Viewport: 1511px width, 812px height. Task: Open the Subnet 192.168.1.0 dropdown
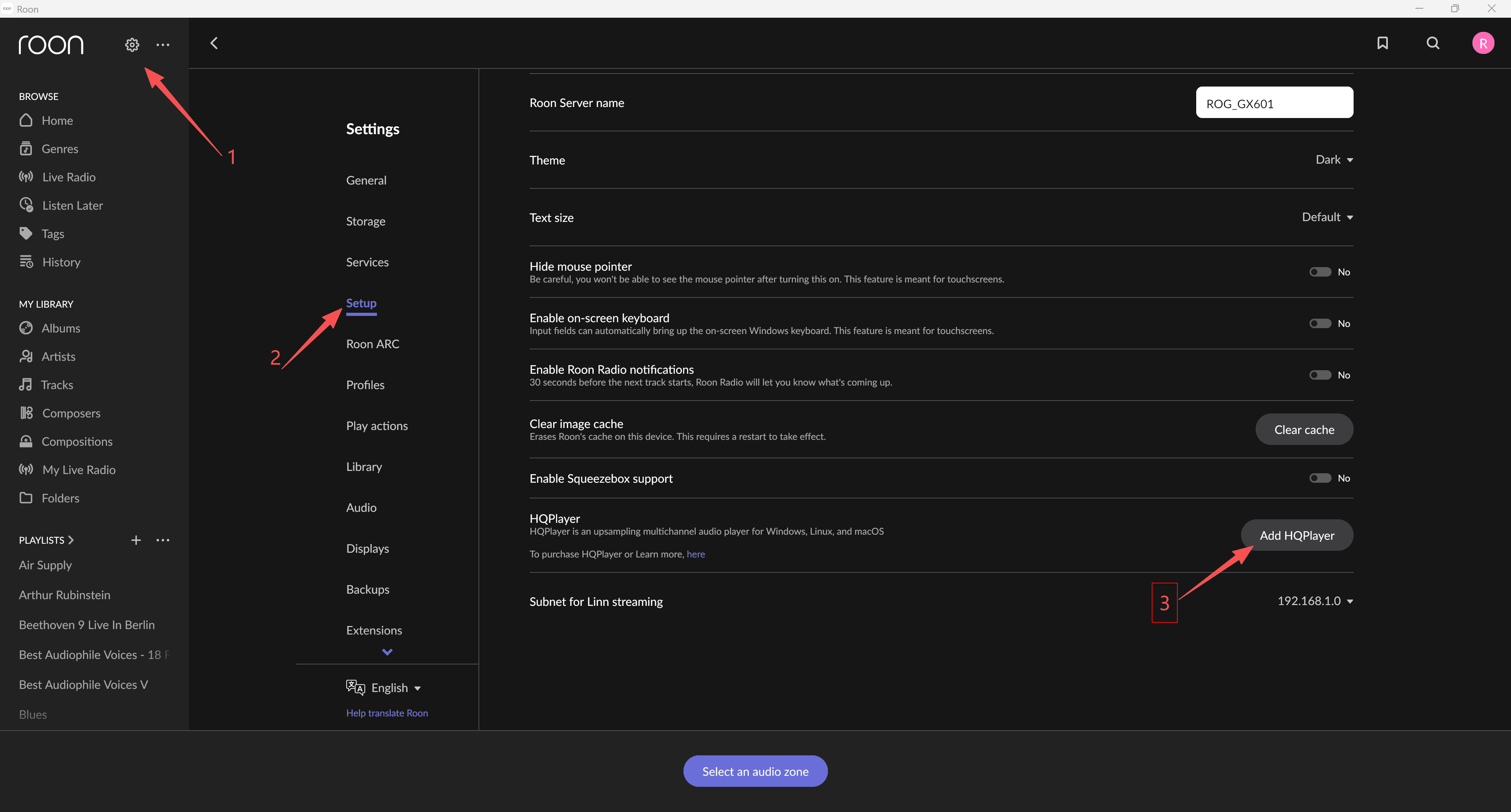click(x=1315, y=601)
